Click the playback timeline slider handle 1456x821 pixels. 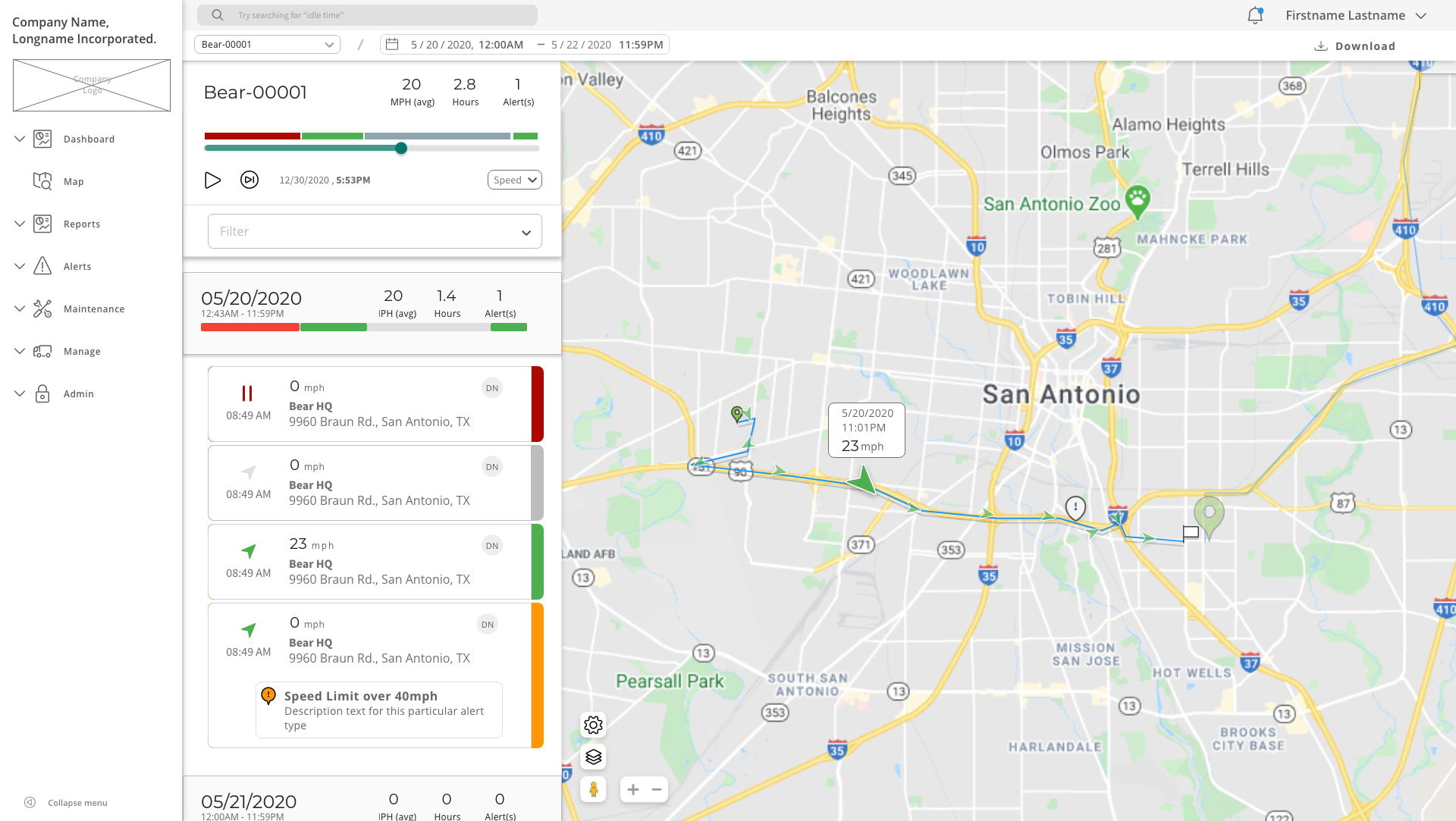(401, 149)
